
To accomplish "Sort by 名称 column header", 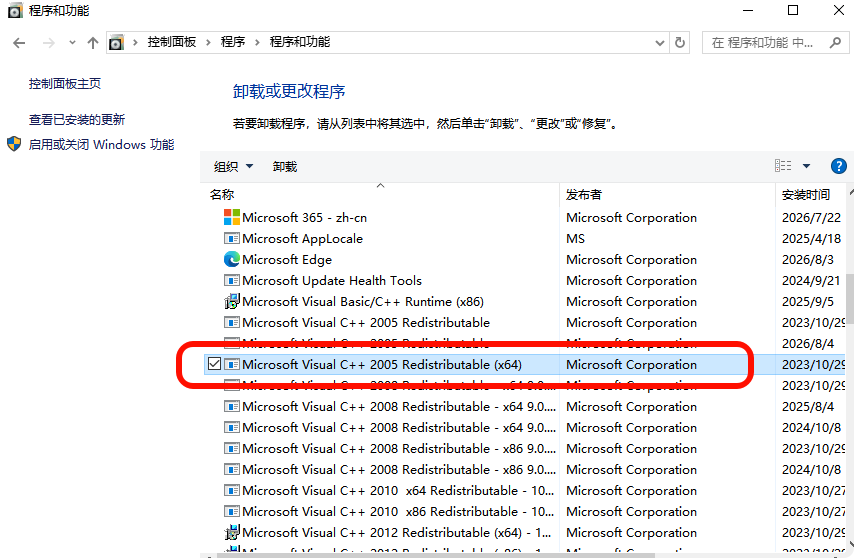I will (222, 194).
